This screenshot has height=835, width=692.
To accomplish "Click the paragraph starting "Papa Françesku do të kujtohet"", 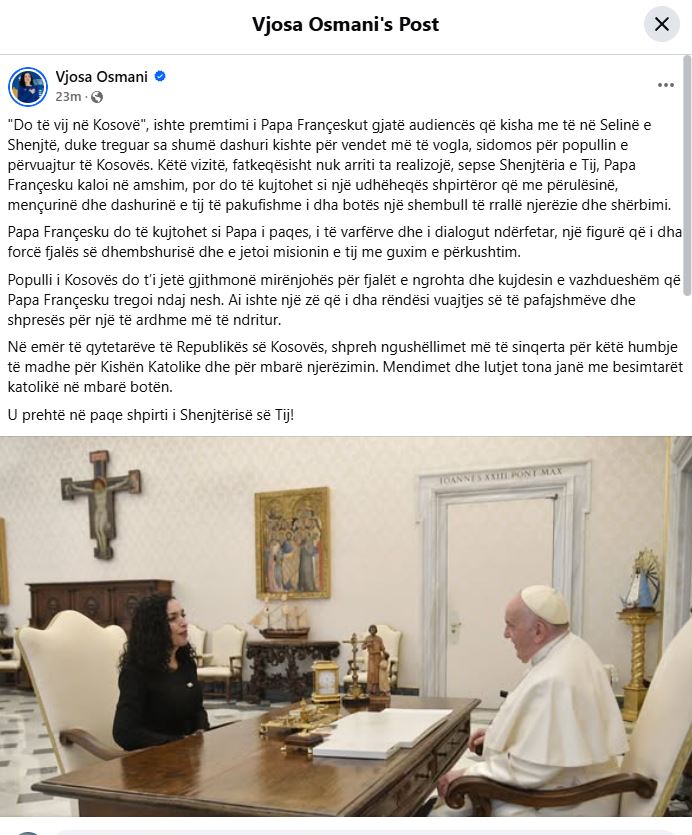I will [344, 242].
